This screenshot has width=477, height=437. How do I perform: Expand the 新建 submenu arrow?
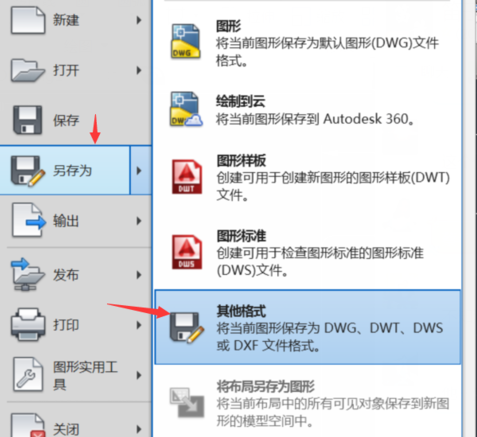[x=139, y=20]
